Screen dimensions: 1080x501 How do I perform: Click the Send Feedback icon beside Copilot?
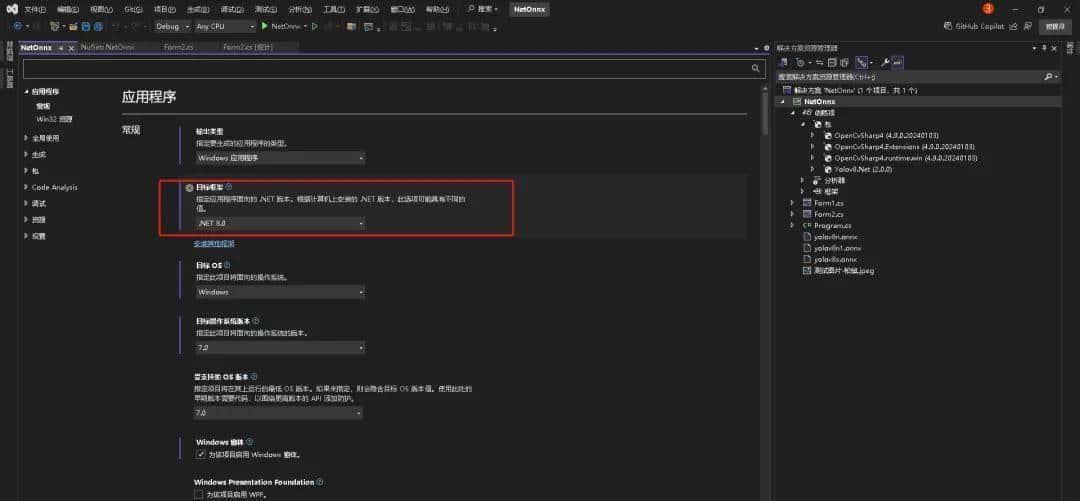click(1028, 26)
